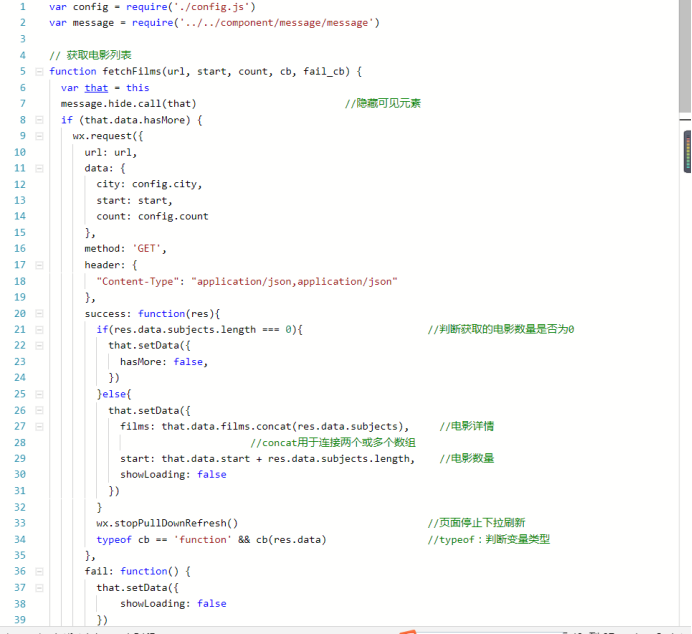Image resolution: width=692 pixels, height=634 pixels.
Task: Collapse the wx.request fold at line 9
Action: click(39, 136)
